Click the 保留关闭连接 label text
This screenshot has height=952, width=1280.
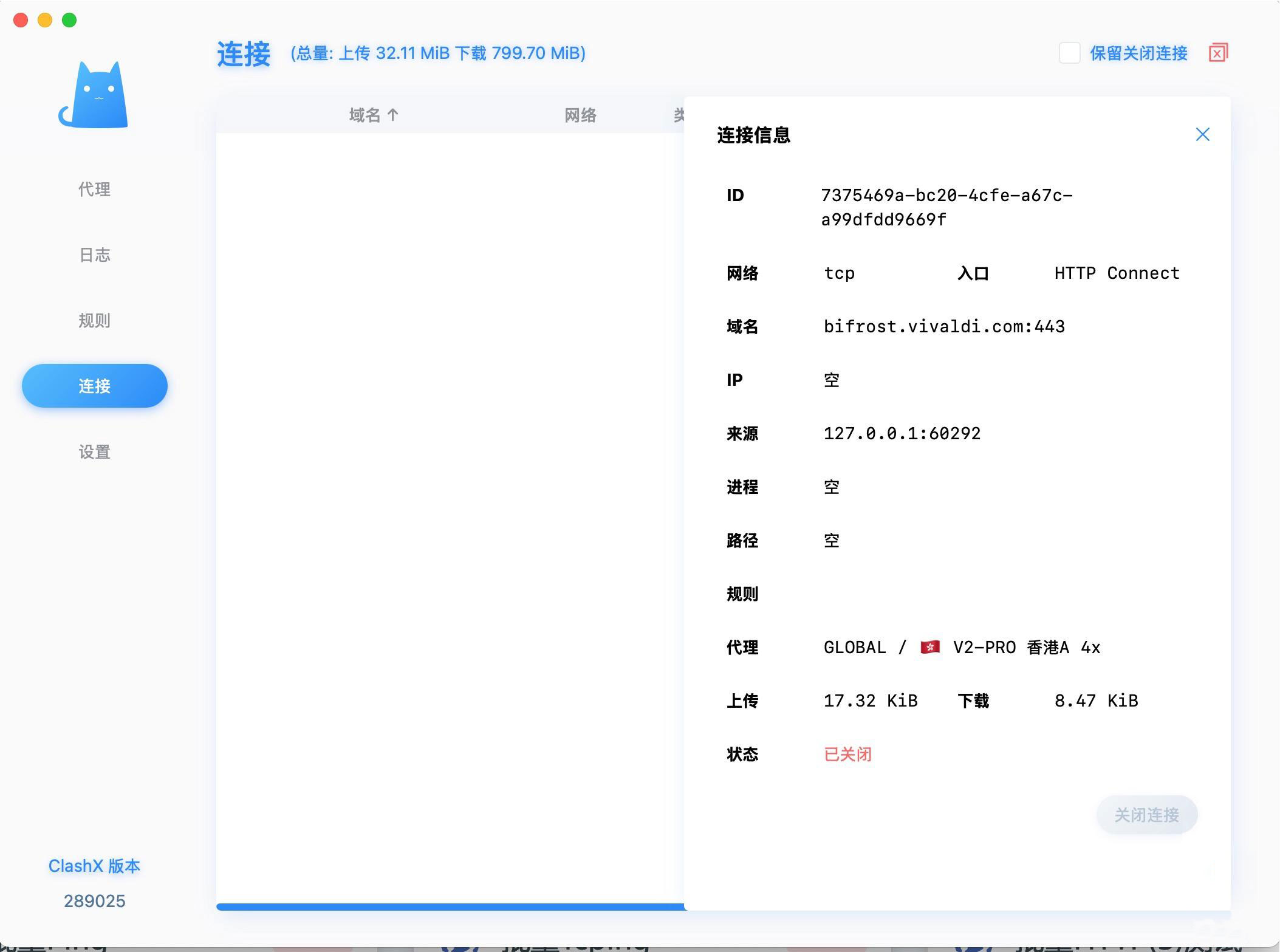click(1138, 53)
